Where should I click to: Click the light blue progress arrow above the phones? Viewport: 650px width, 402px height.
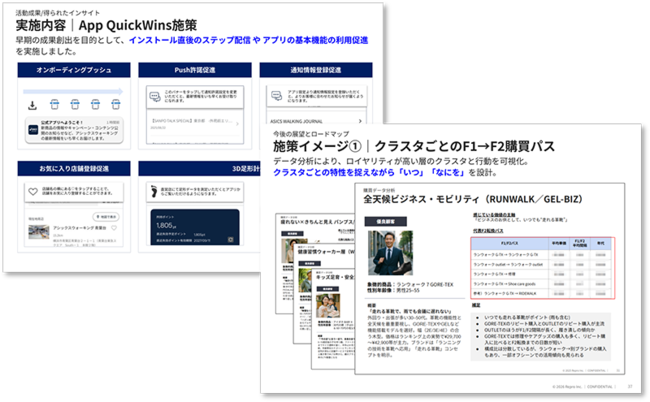pyautogui.click(x=73, y=92)
